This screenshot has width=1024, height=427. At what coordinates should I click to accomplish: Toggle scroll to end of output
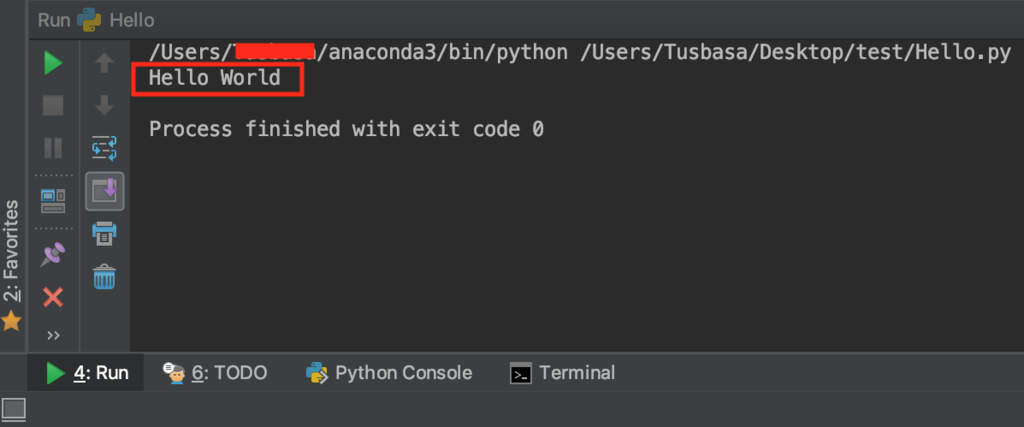tap(104, 190)
